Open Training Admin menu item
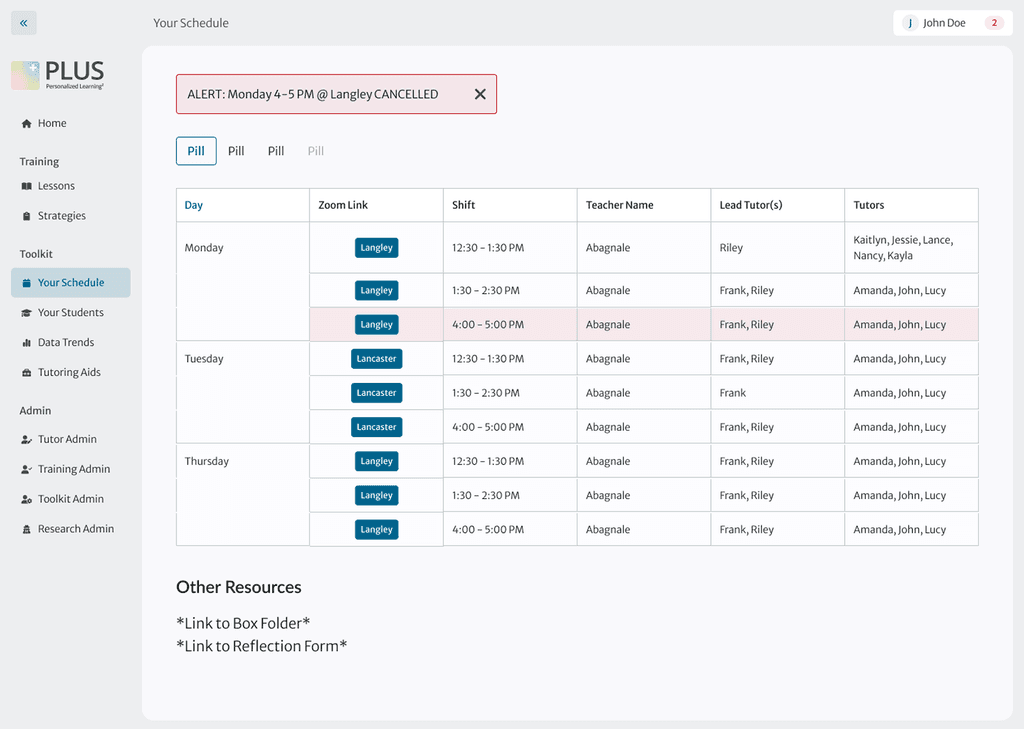Screen dimensions: 1024x729 point(74,470)
